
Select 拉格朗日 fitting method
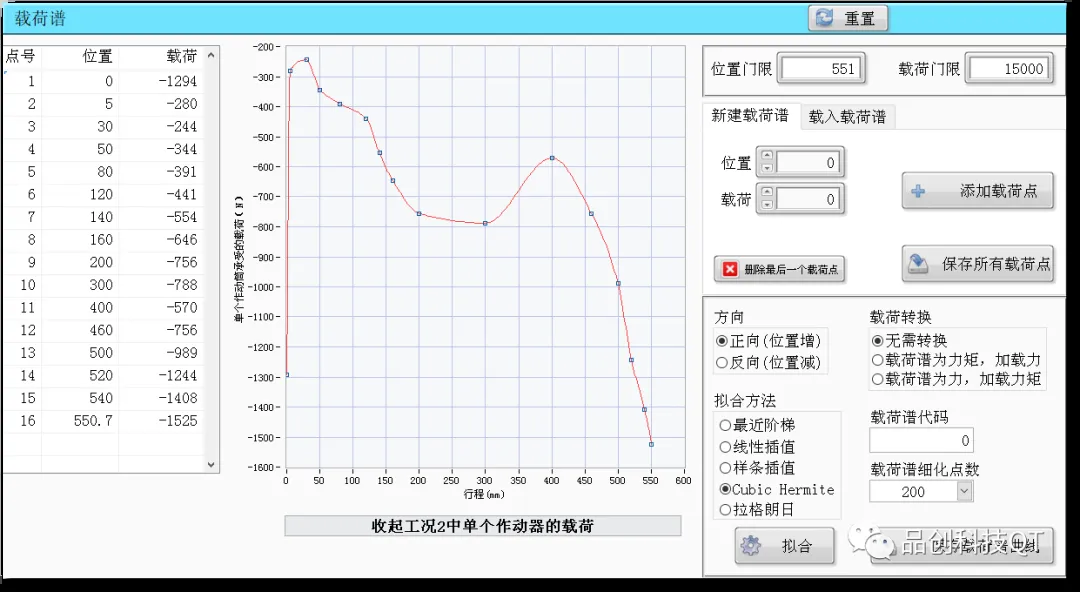[x=725, y=510]
